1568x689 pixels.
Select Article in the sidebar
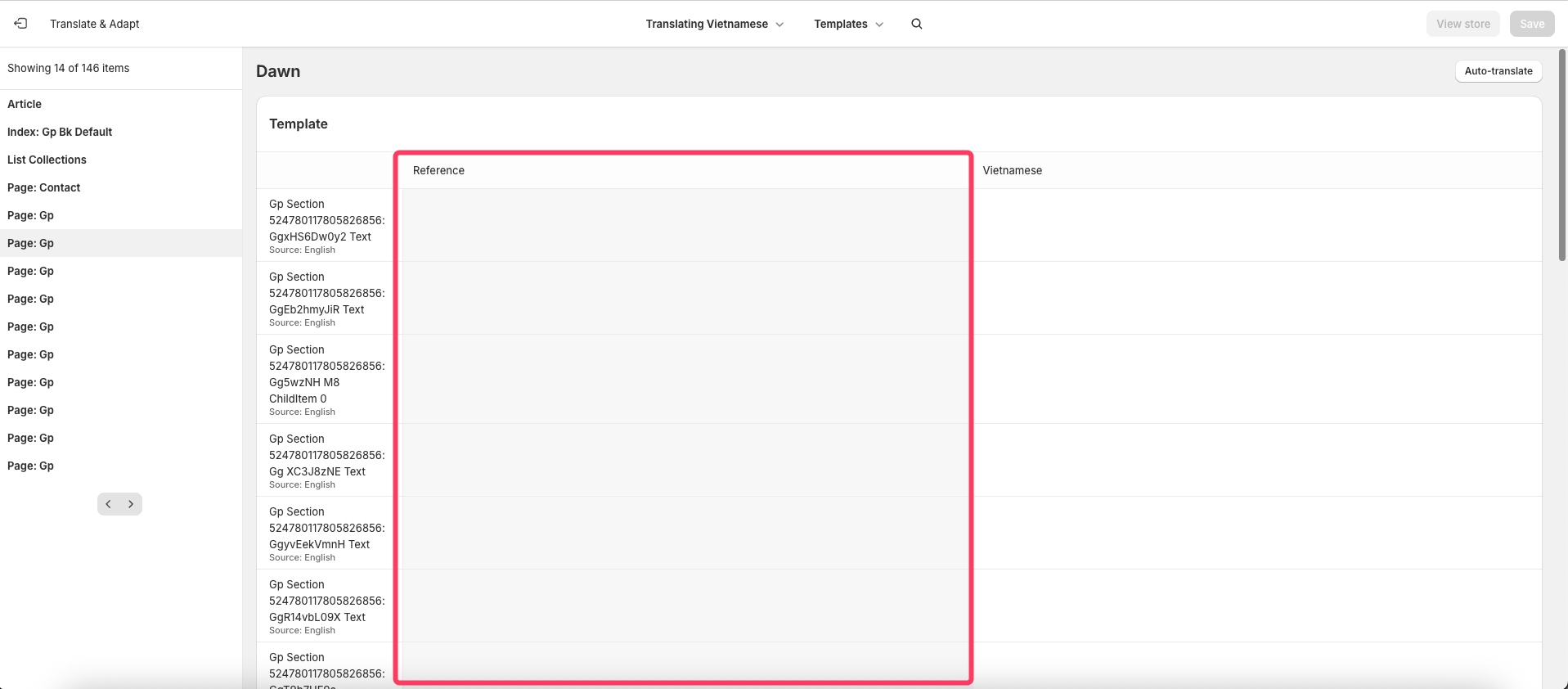pos(25,104)
